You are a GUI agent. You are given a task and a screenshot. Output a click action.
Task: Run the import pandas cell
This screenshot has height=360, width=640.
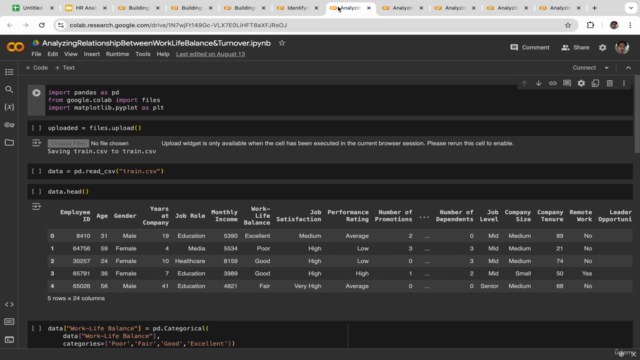point(36,93)
